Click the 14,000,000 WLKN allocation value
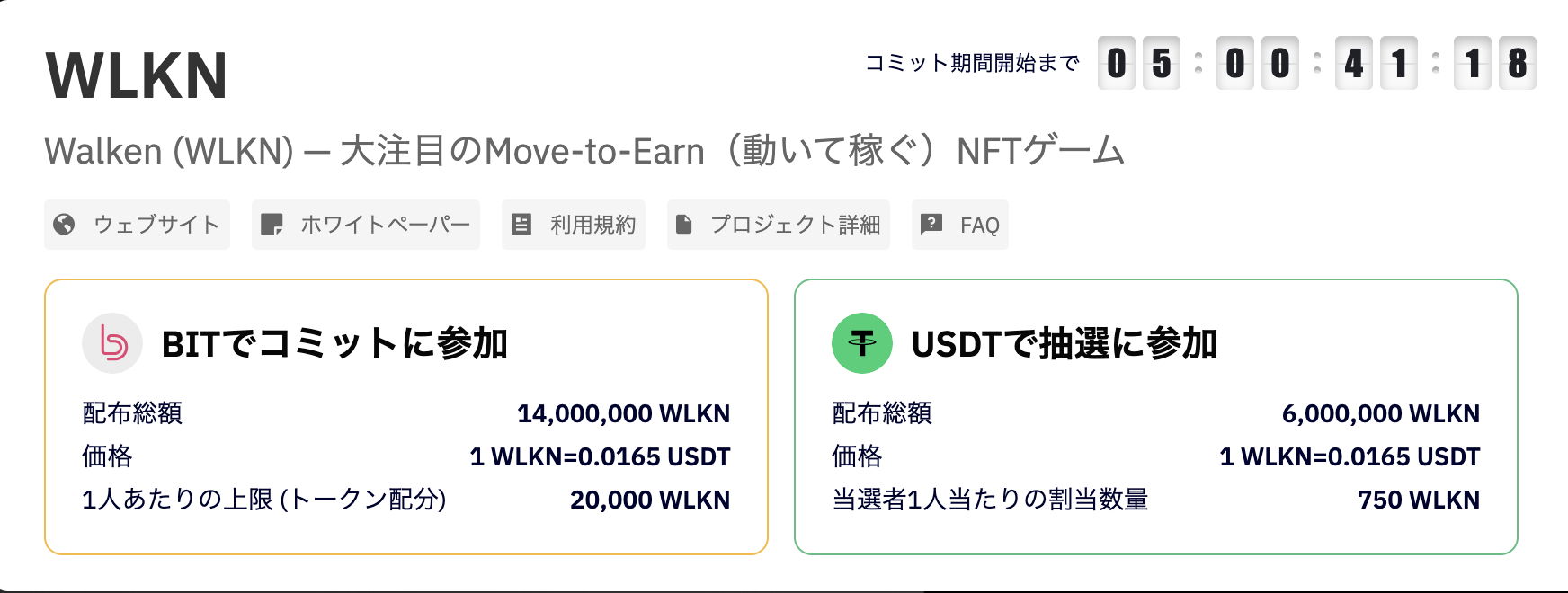The width and height of the screenshot is (1568, 593). point(623,413)
